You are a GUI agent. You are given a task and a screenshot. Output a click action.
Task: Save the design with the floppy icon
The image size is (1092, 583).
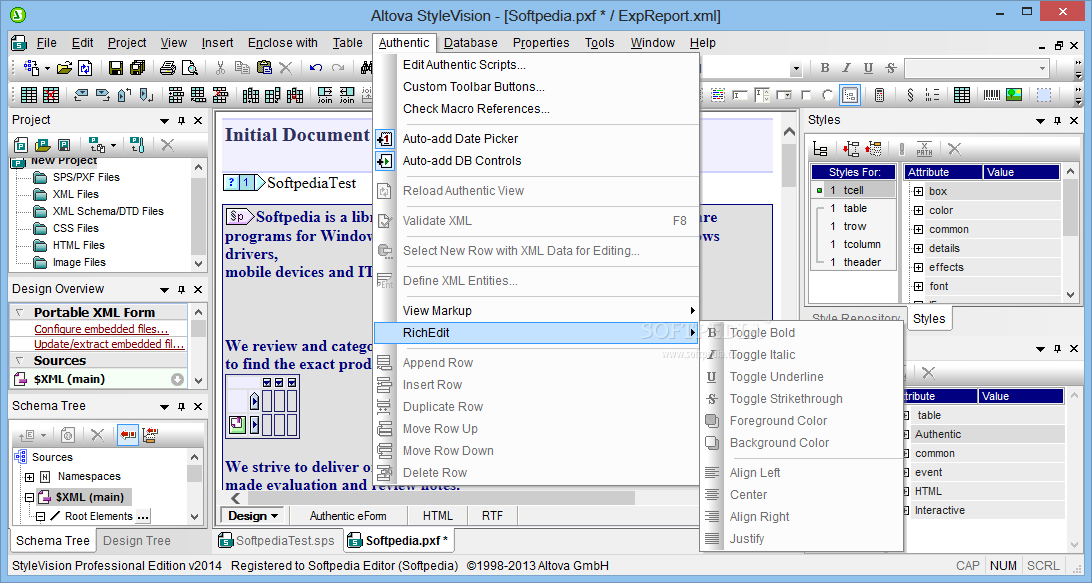(x=116, y=68)
